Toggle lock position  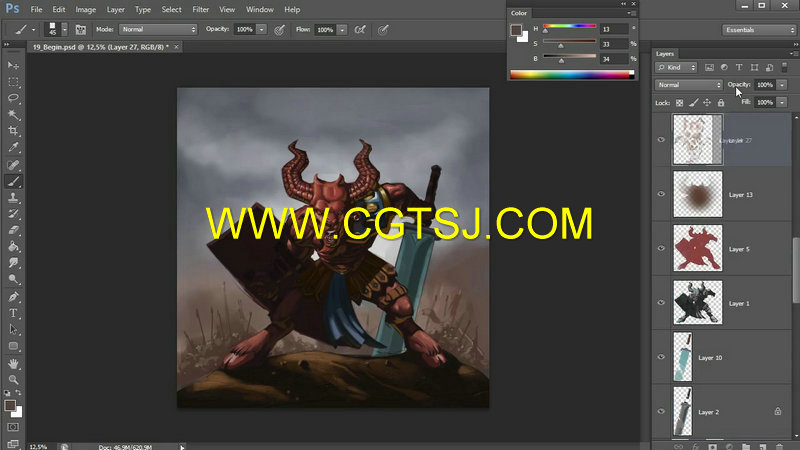pyautogui.click(x=707, y=103)
